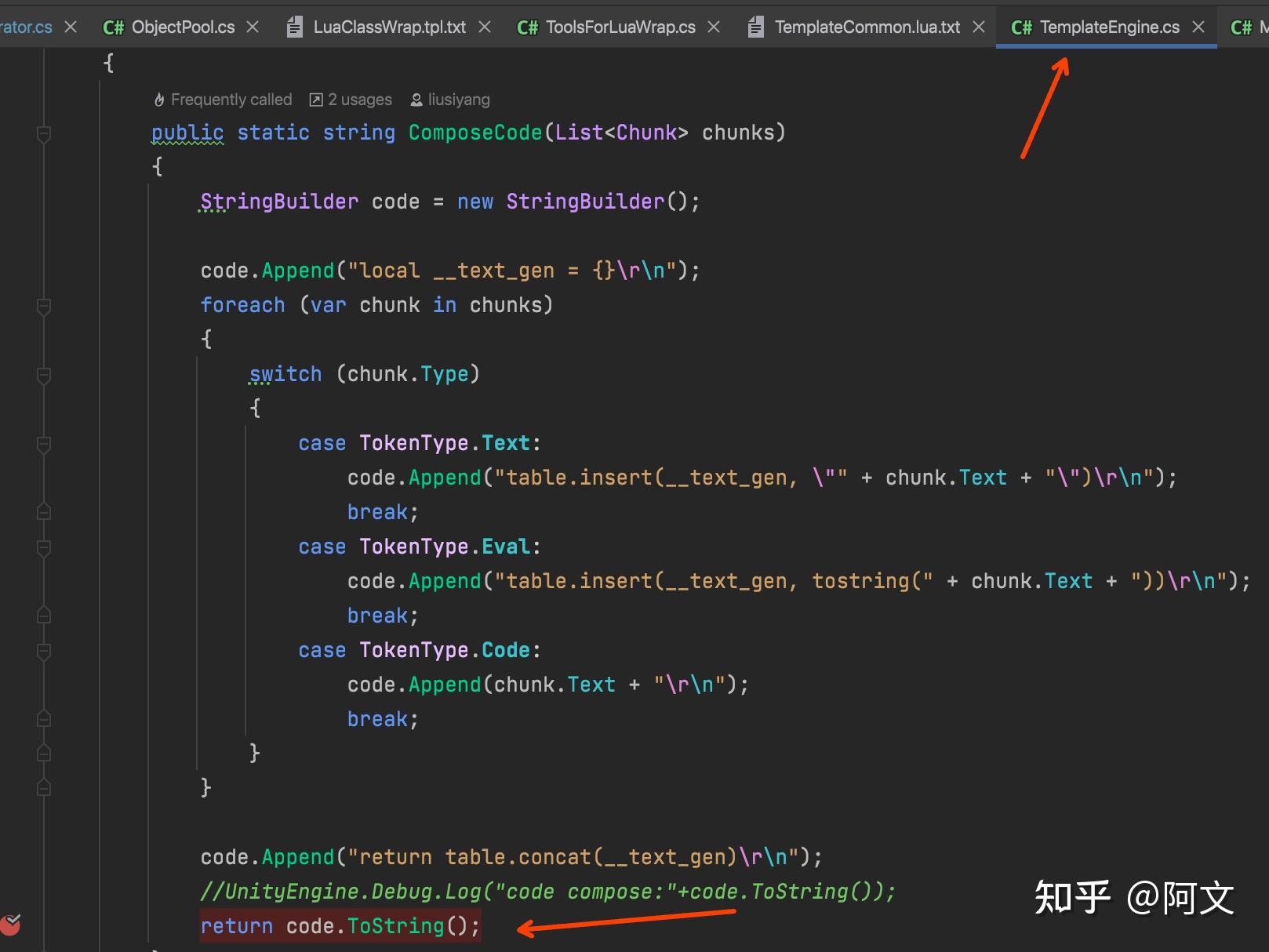Screen dimensions: 1269x952
Task: Open the LuaClassWrap.tpl.txt tab
Action: click(389, 27)
